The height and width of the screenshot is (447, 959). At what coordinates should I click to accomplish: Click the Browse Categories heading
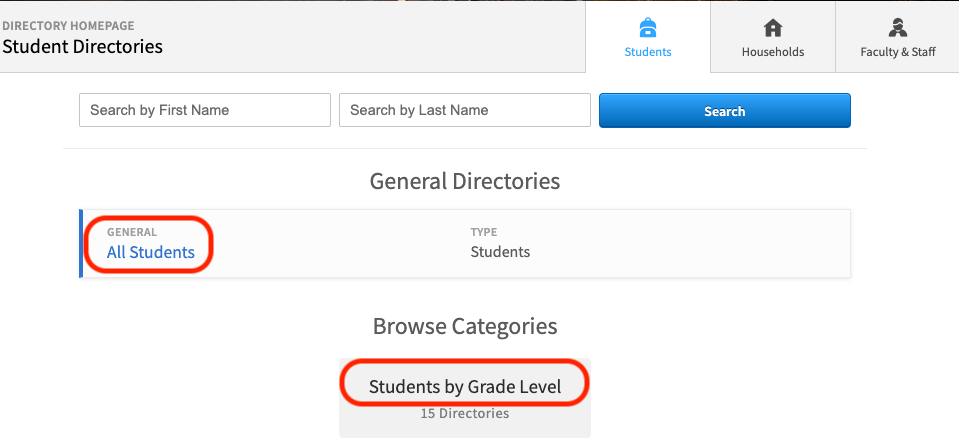click(x=465, y=326)
